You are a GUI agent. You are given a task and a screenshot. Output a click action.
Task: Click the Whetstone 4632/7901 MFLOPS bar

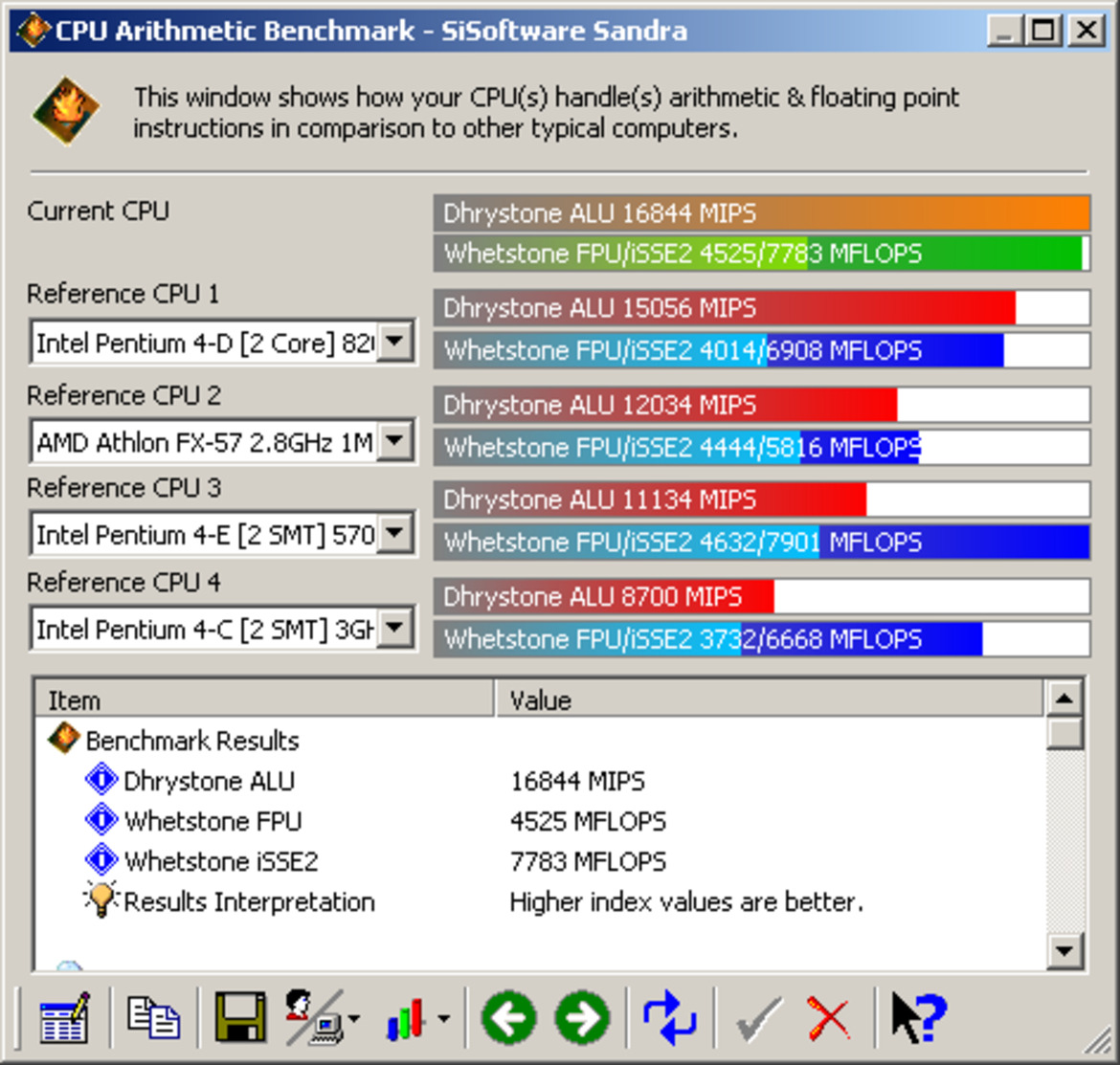[761, 542]
